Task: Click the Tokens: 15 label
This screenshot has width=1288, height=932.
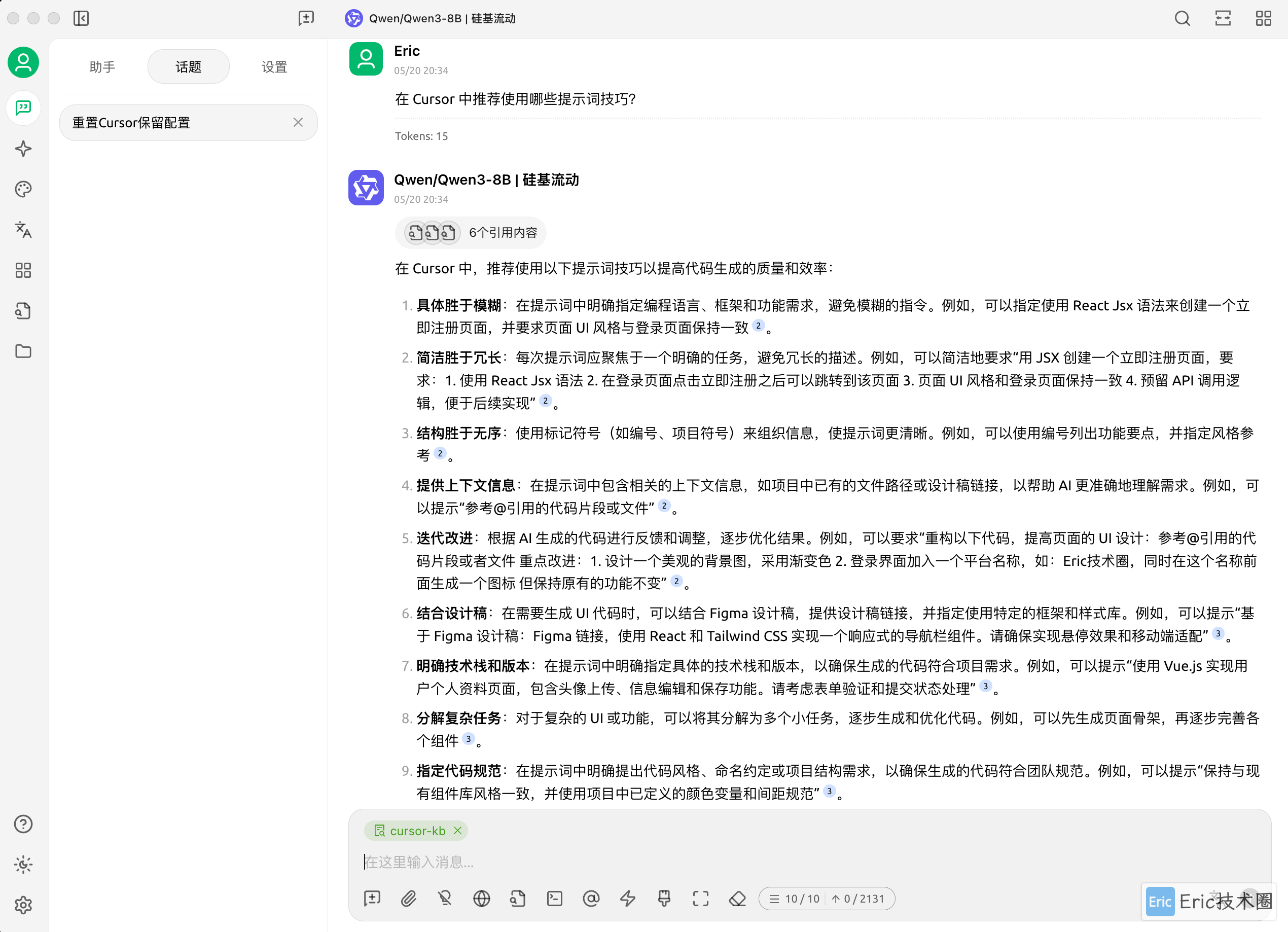Action: point(421,136)
